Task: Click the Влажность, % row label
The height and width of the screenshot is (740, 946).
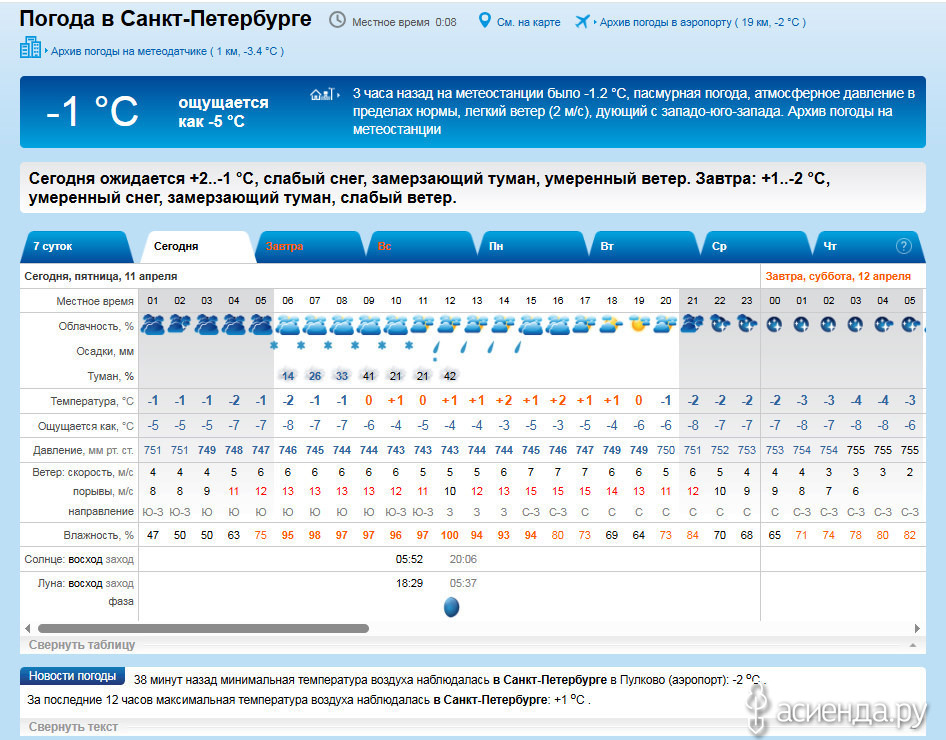Action: coord(98,535)
